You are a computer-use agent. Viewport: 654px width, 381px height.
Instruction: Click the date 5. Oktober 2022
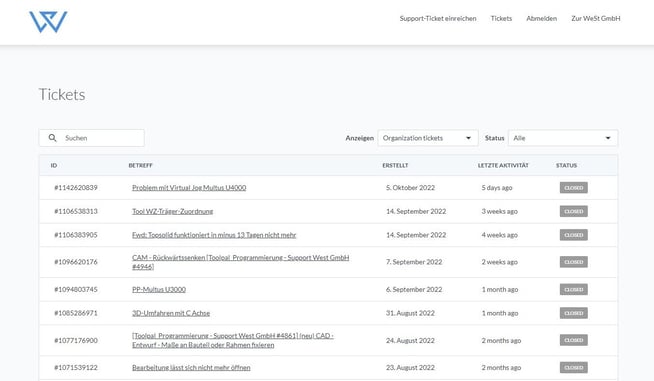click(410, 188)
